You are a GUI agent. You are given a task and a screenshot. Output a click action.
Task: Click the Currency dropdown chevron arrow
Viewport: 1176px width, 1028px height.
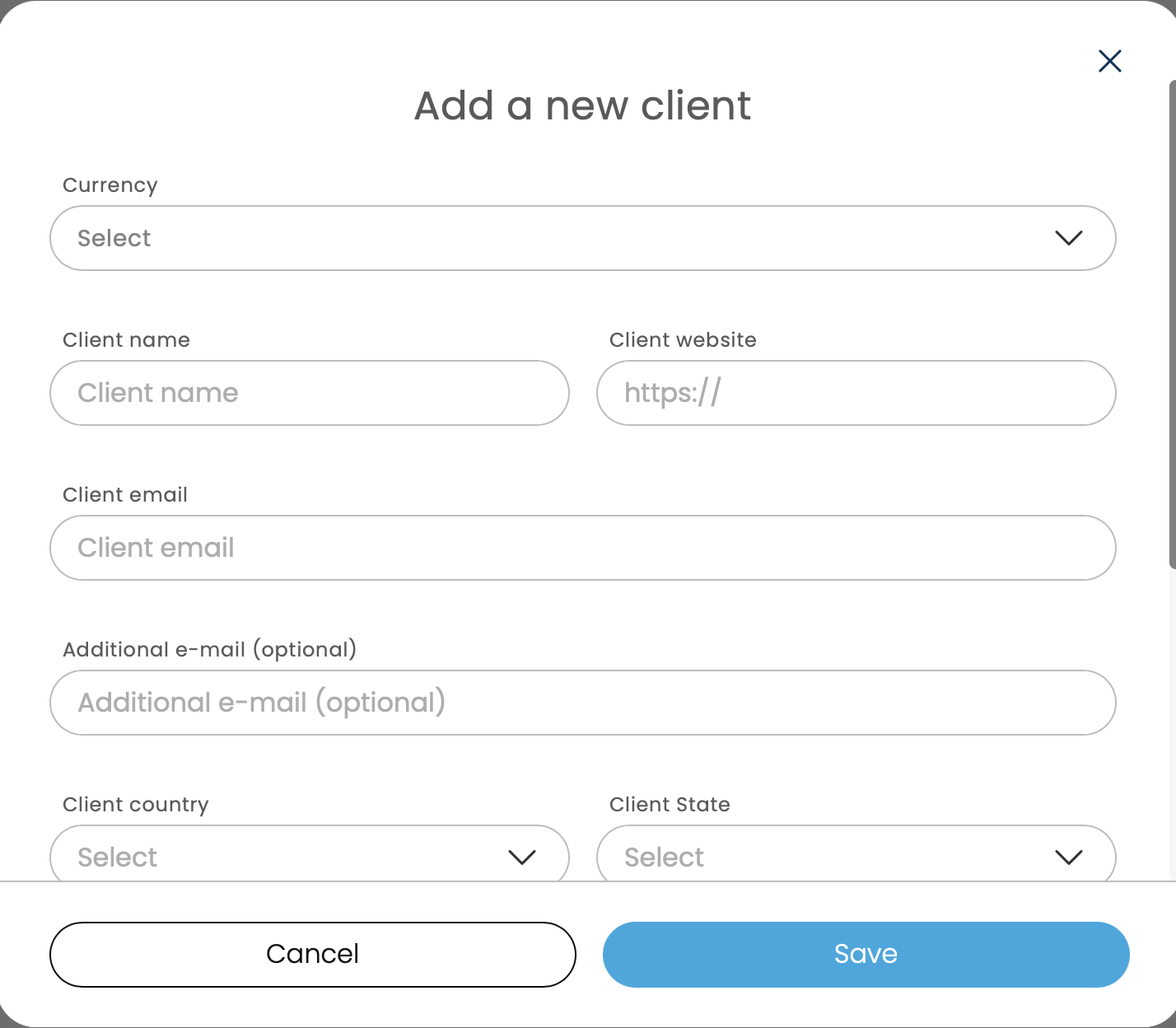pos(1068,238)
